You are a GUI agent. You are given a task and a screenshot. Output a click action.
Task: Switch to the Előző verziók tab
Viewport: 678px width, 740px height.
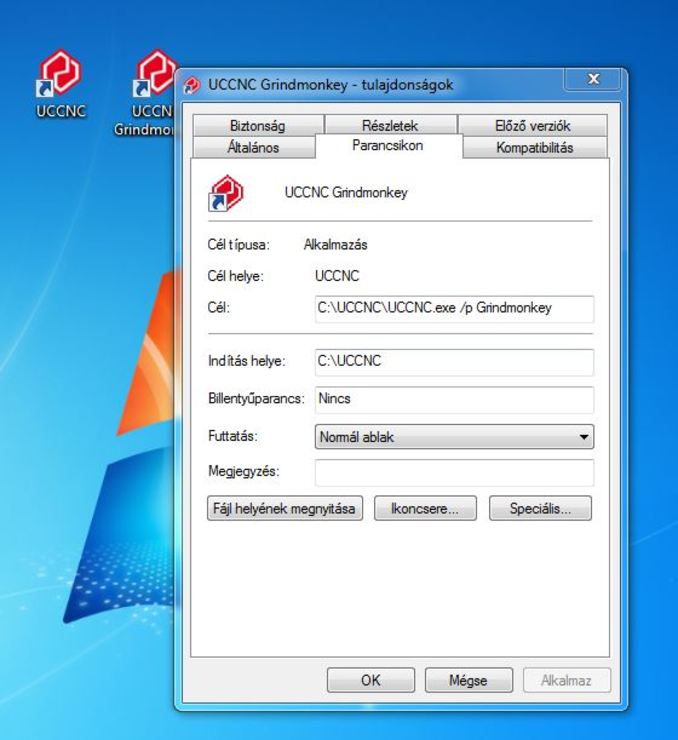tap(532, 126)
